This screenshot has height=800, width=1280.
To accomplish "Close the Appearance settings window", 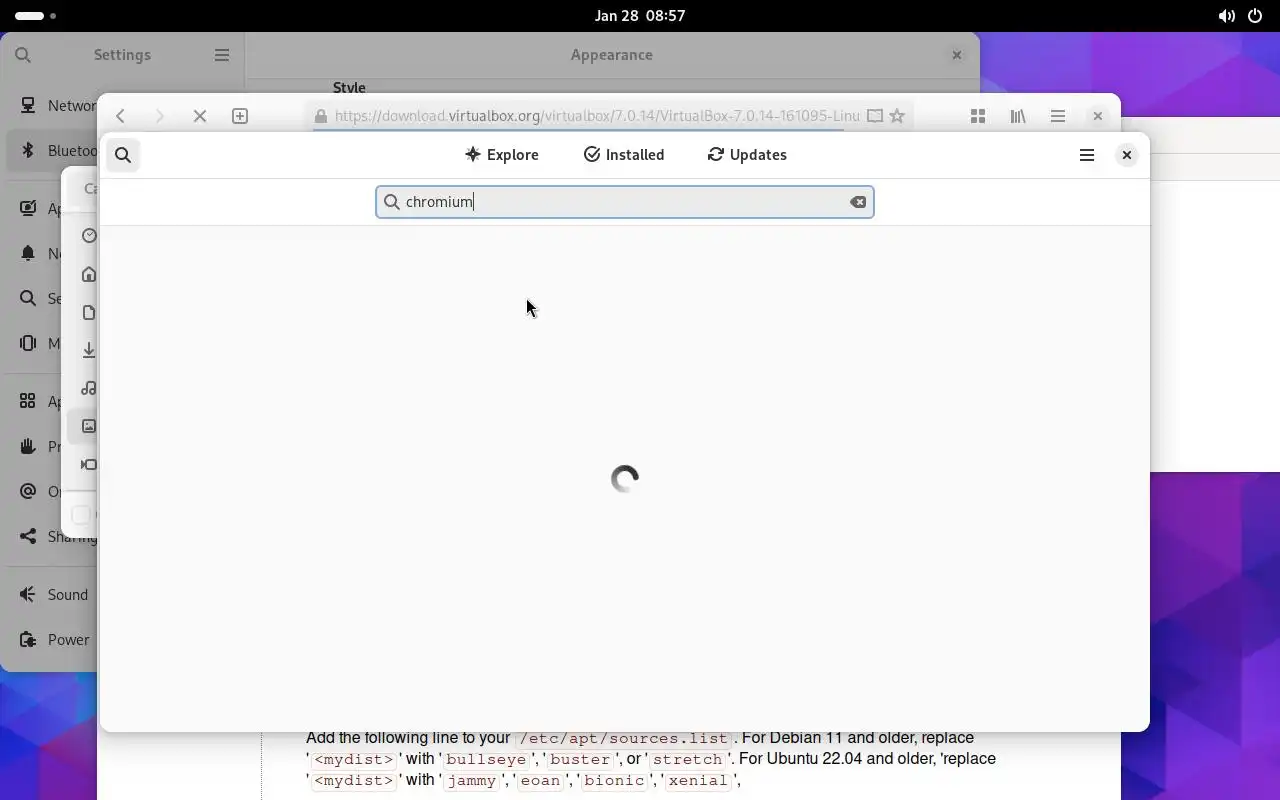I will [957, 55].
